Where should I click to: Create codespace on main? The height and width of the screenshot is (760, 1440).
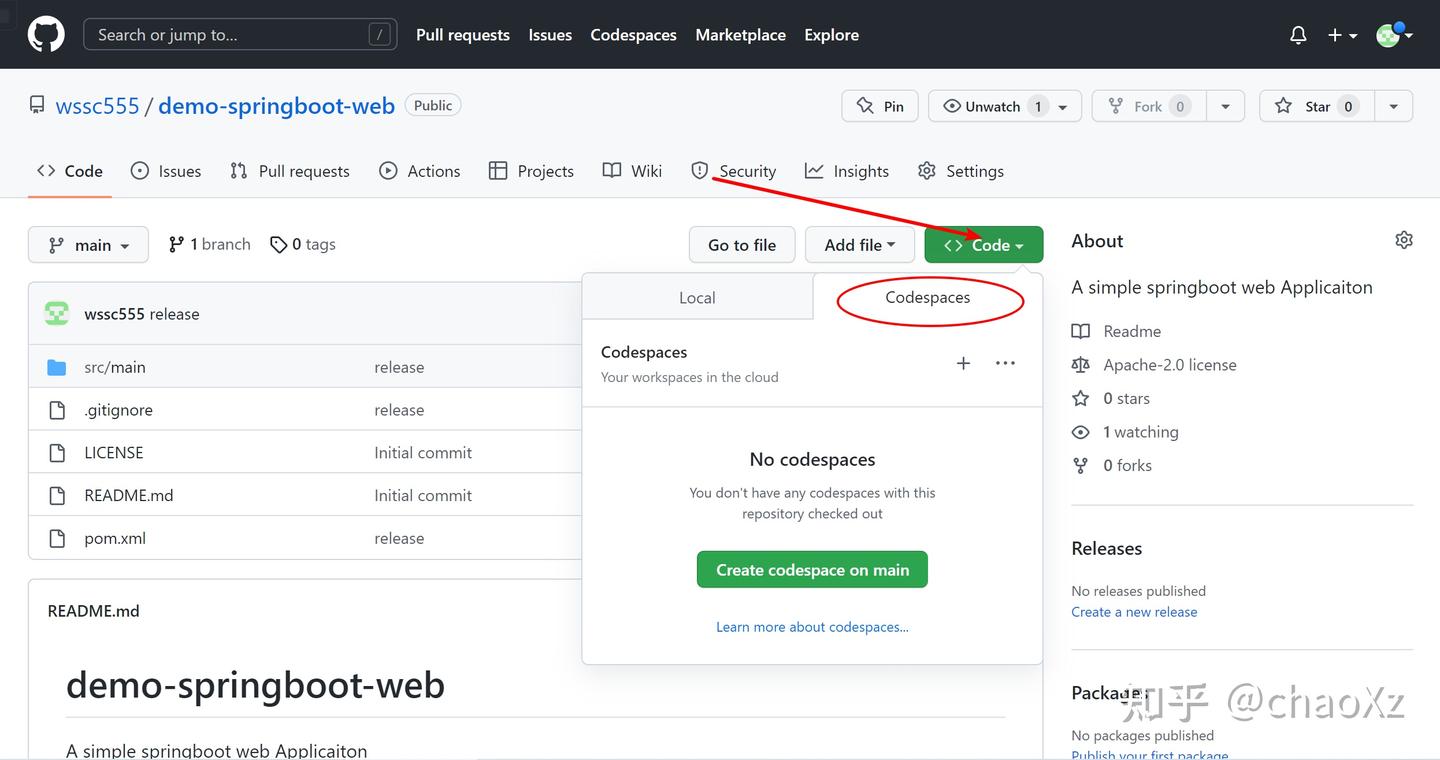tap(811, 569)
